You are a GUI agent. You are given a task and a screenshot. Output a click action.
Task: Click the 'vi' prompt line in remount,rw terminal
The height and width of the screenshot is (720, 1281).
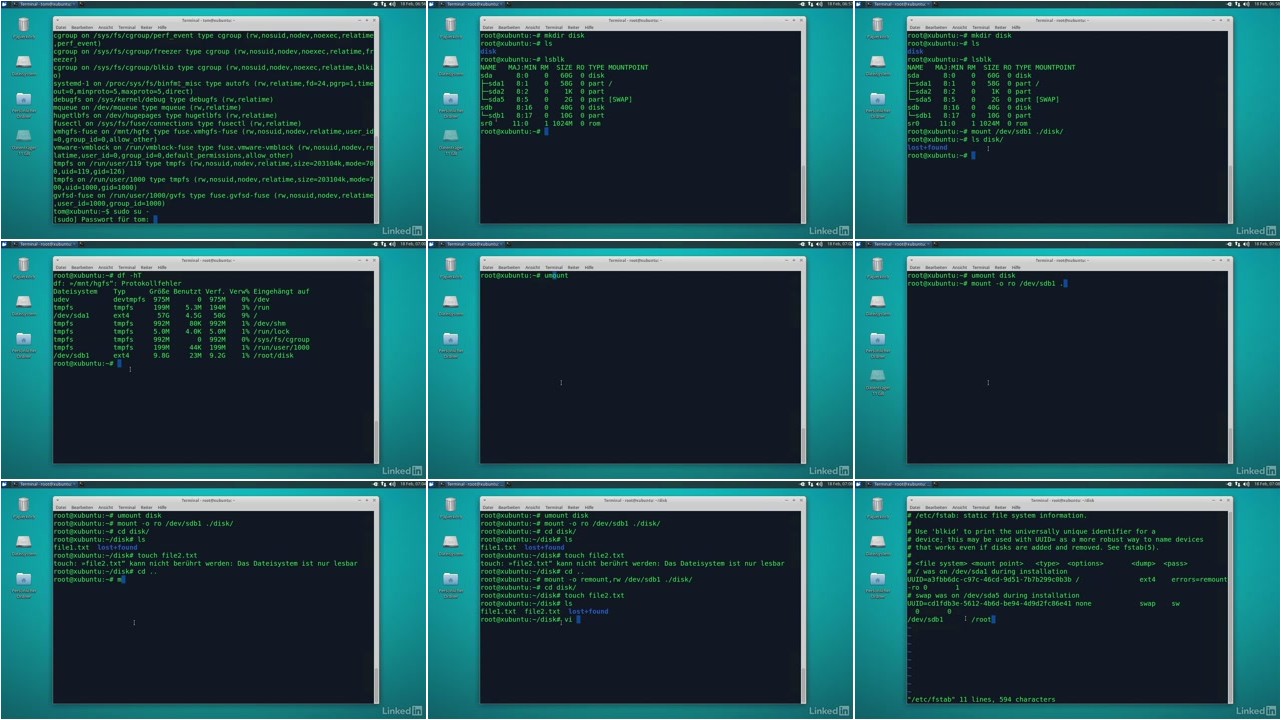point(528,619)
